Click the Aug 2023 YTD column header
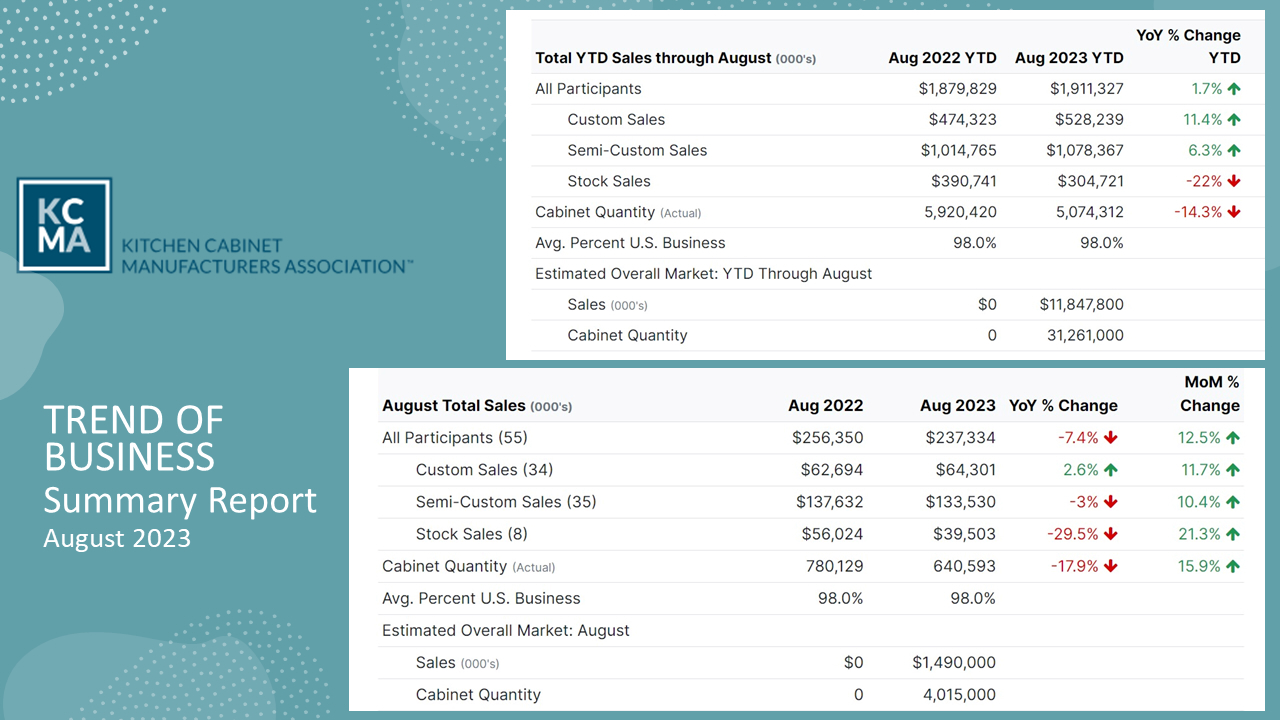The image size is (1280, 720). 1069,58
